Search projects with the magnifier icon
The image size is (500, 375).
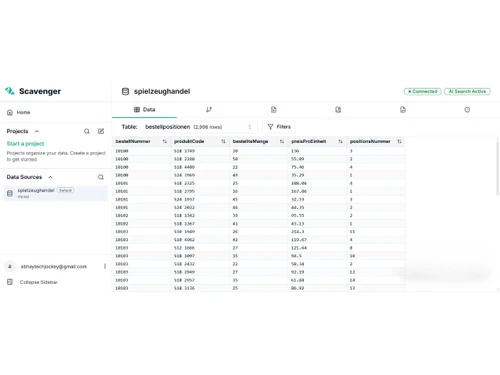pos(87,131)
